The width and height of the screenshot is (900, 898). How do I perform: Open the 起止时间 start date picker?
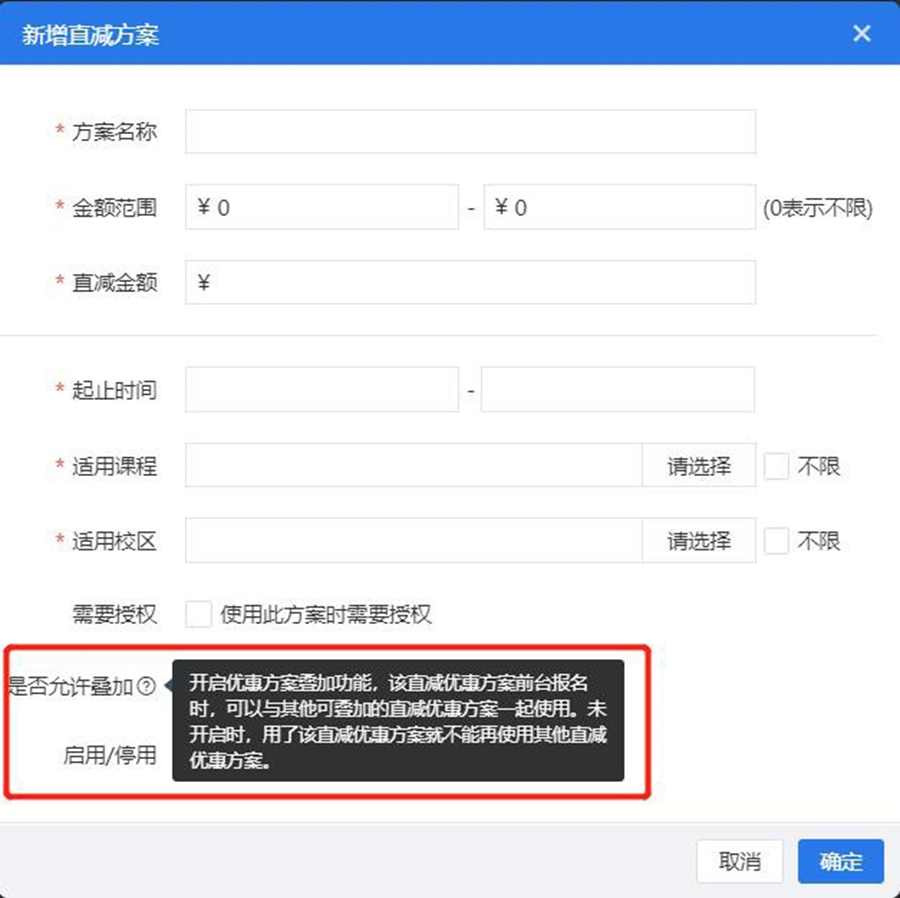pos(322,390)
